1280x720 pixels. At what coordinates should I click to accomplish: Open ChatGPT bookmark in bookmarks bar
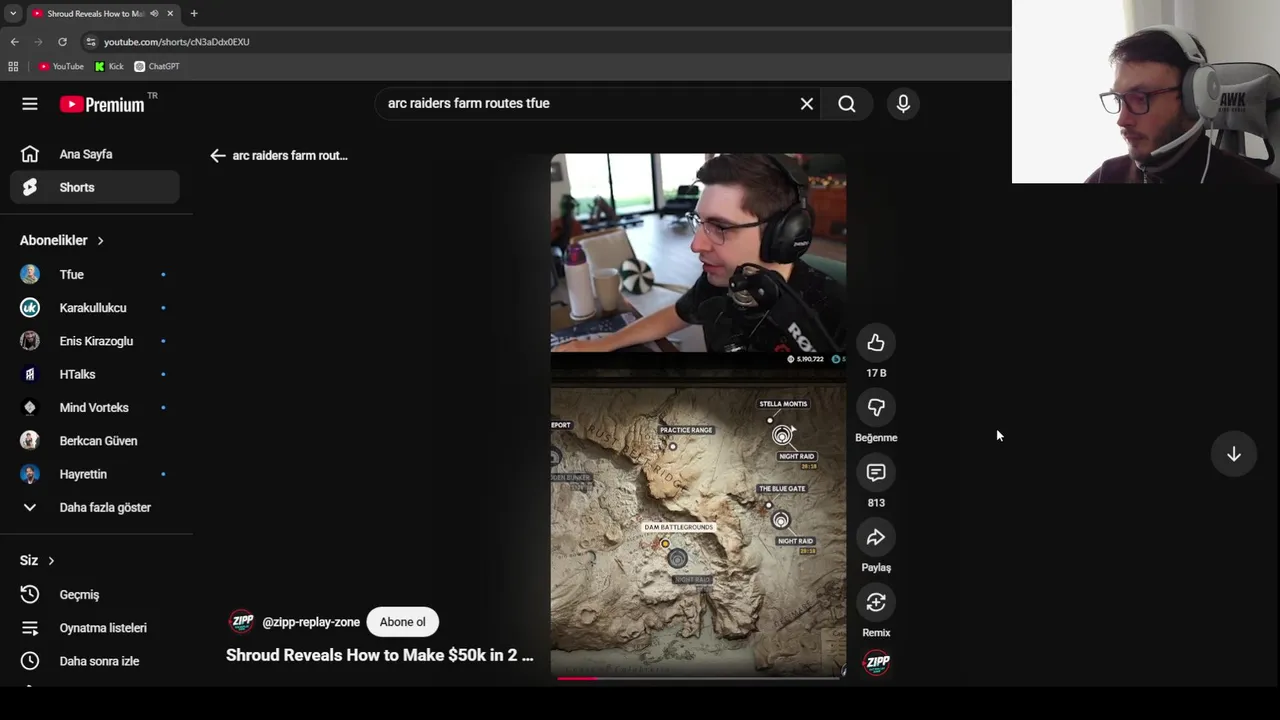(x=157, y=67)
